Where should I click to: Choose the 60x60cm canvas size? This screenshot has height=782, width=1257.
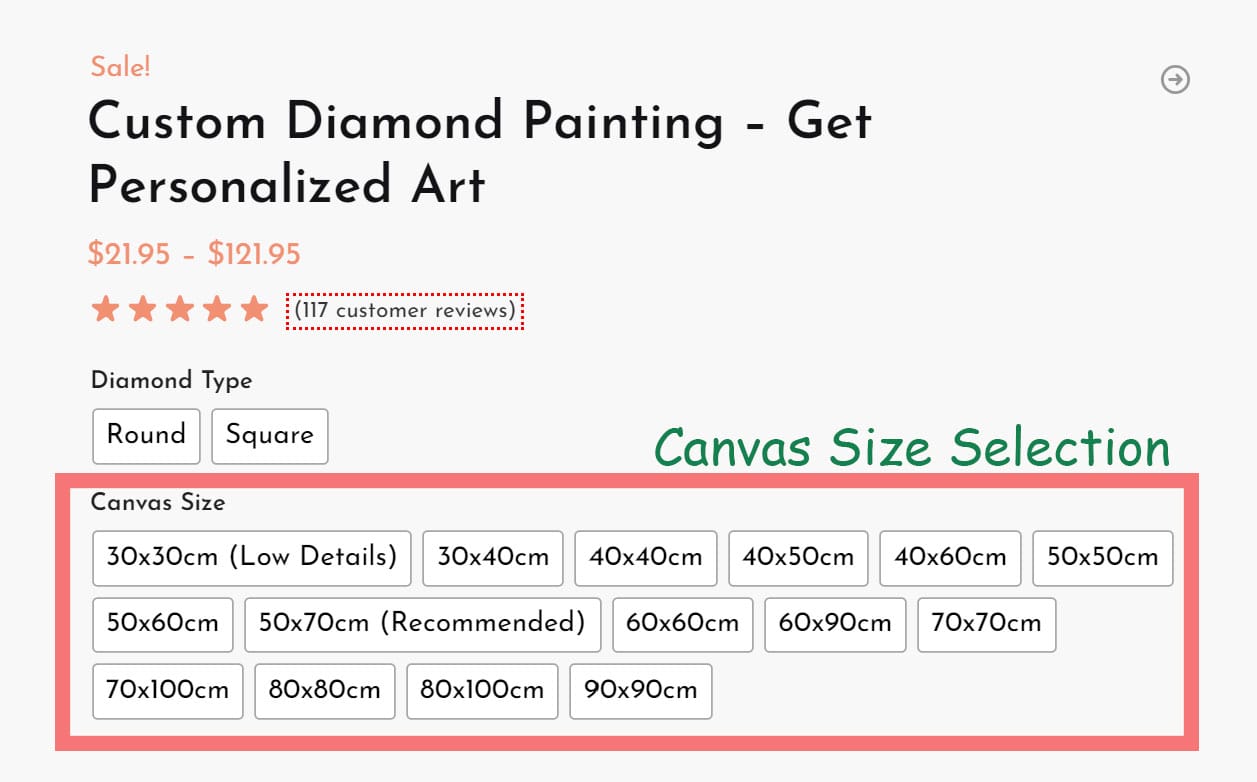point(682,624)
